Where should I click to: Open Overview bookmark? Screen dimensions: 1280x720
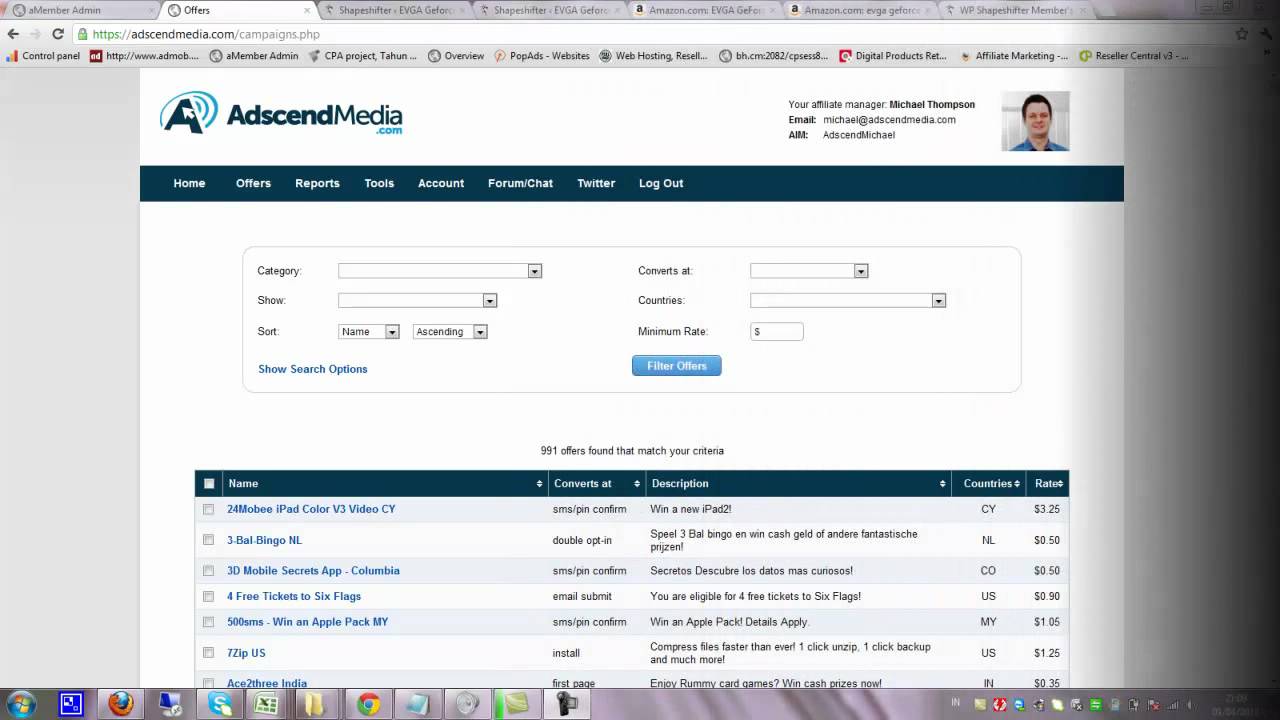pos(456,56)
